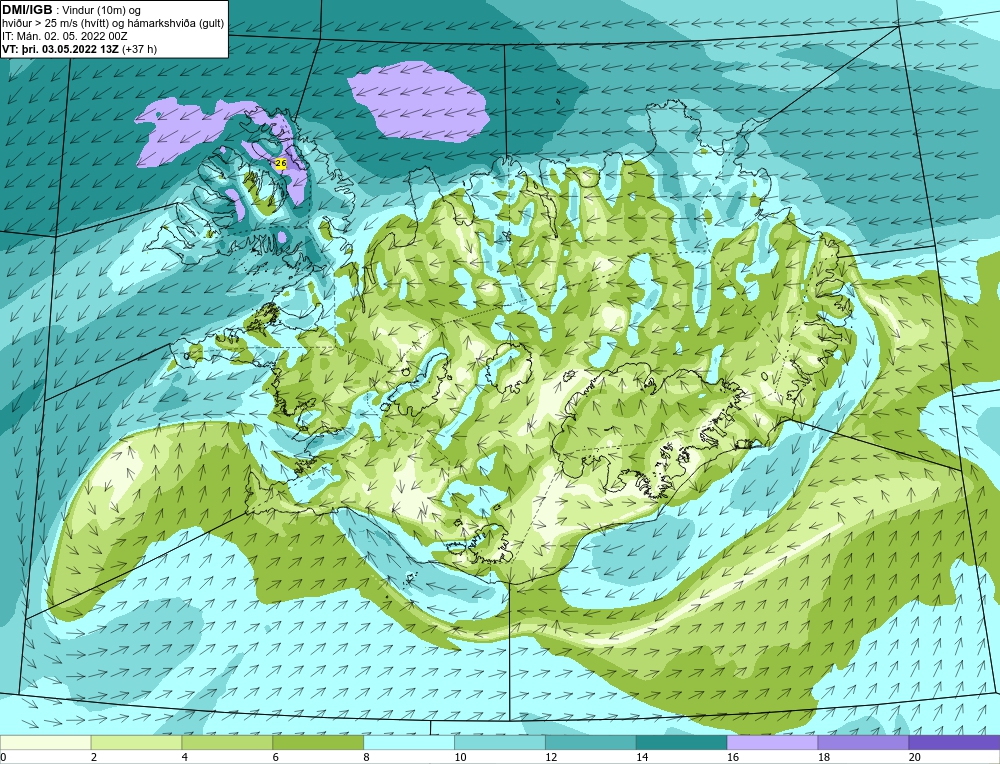Select the 18-20 m/s purple legend swatch
This screenshot has height=764, width=1000.
(863, 742)
